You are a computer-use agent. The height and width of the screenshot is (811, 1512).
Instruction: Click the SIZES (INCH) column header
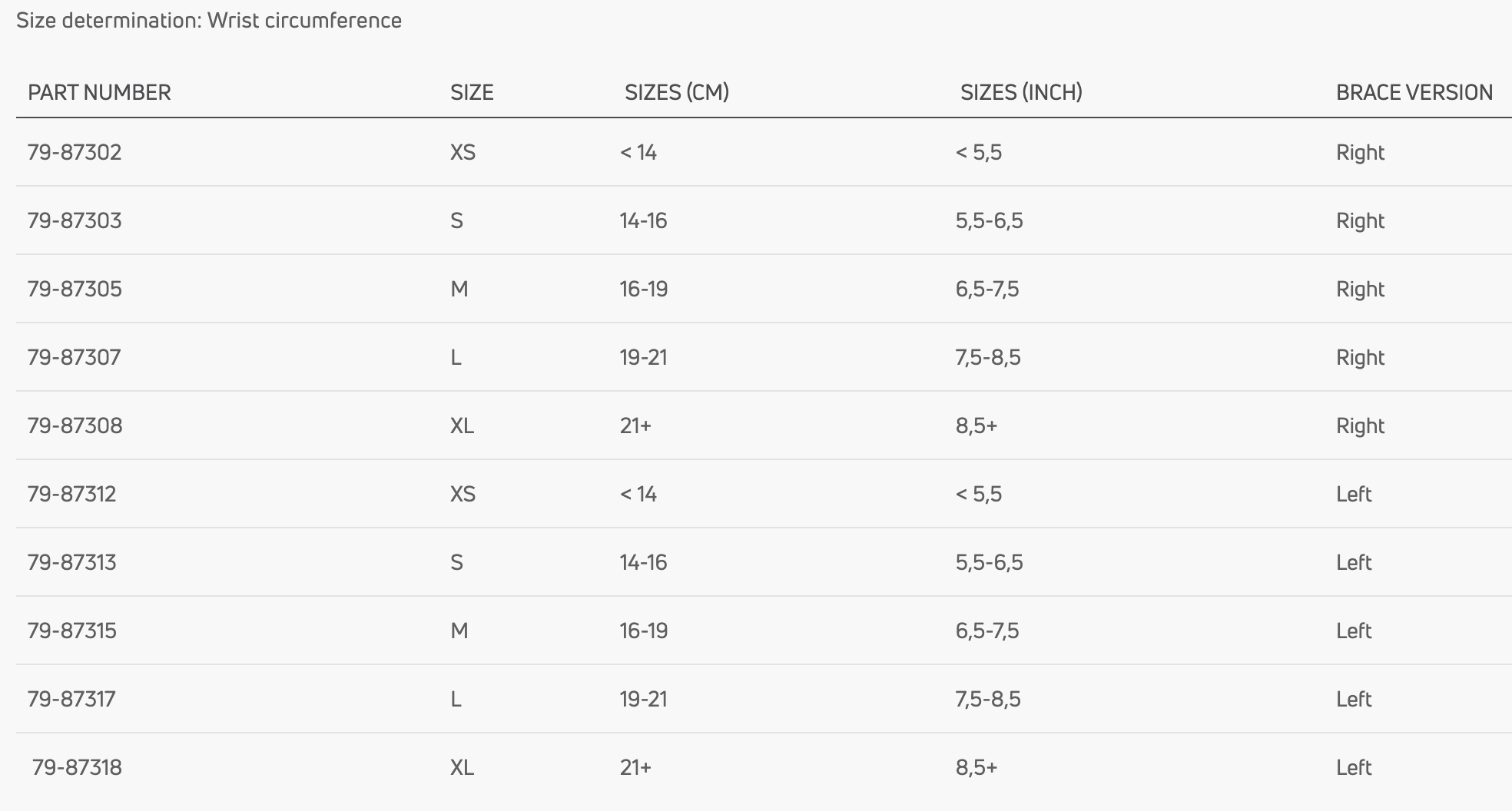click(1021, 92)
